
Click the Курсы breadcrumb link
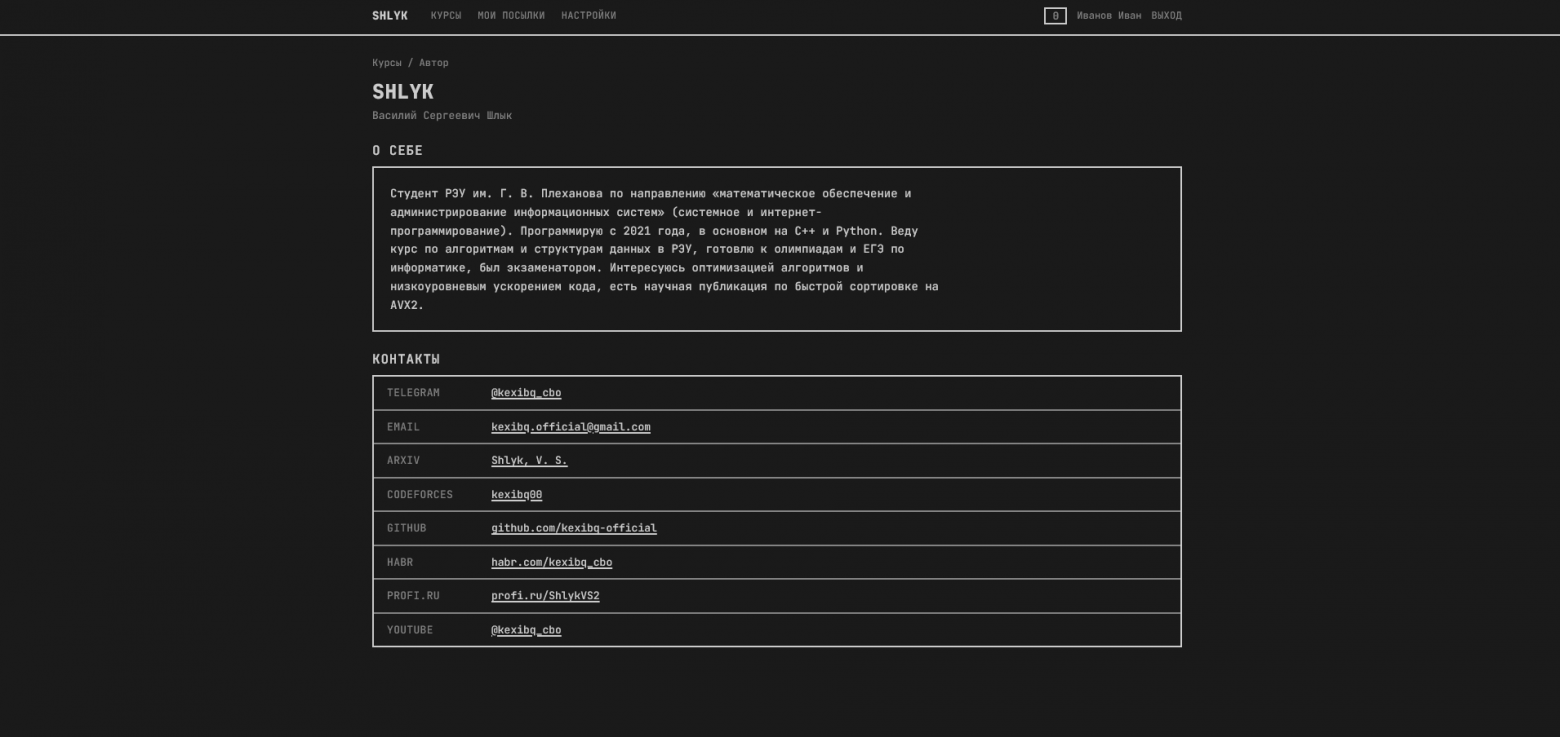(387, 63)
